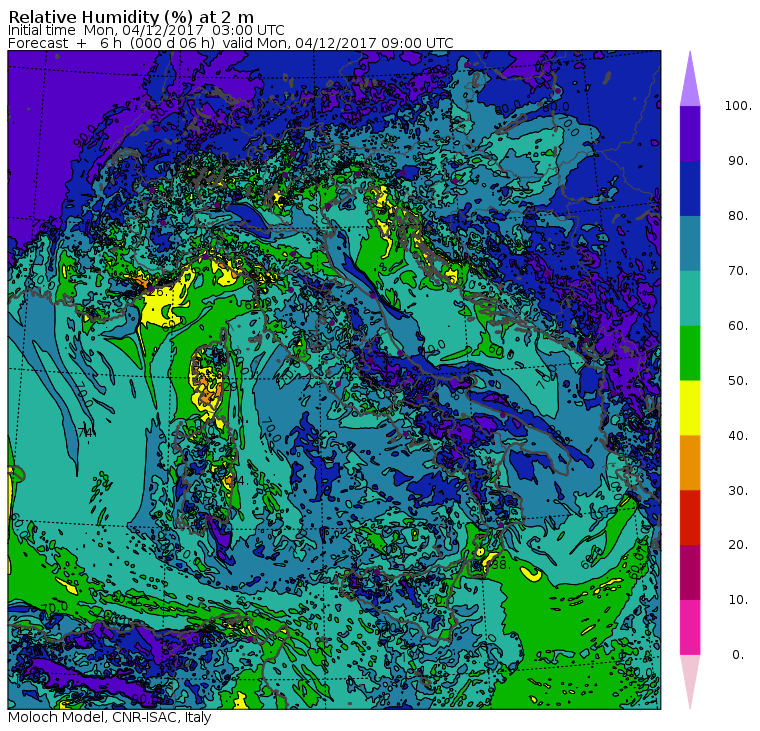Pick the violet 90-100 colorbar segment
760x731 pixels.
pyautogui.click(x=690, y=133)
